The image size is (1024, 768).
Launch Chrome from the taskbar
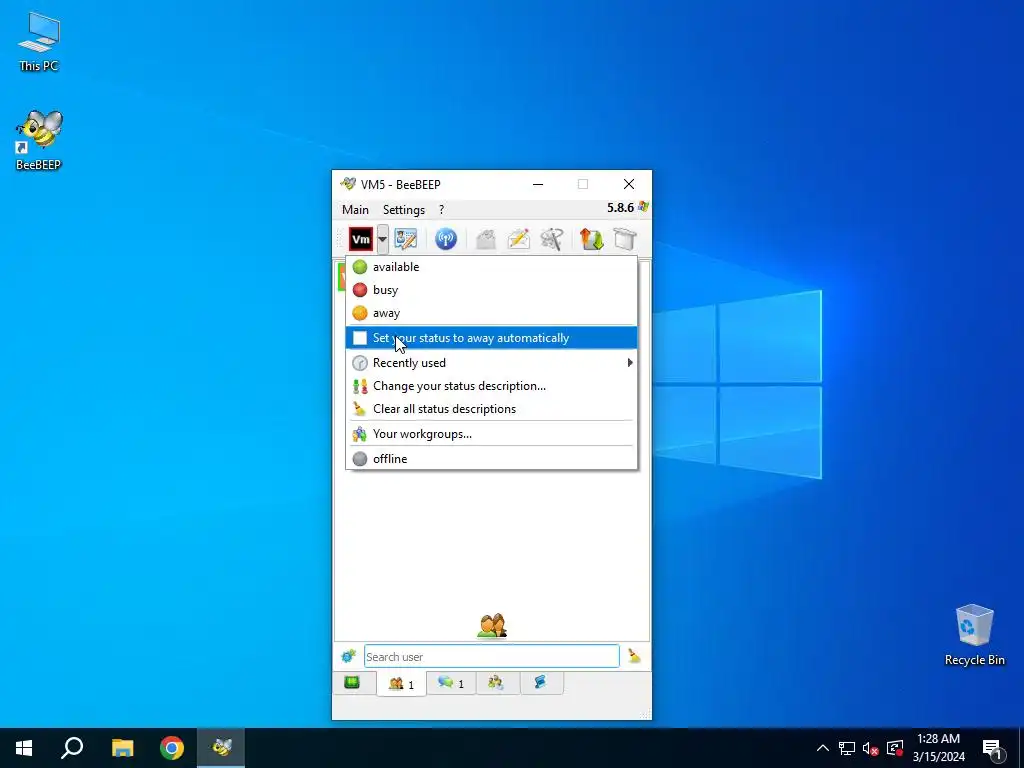172,748
